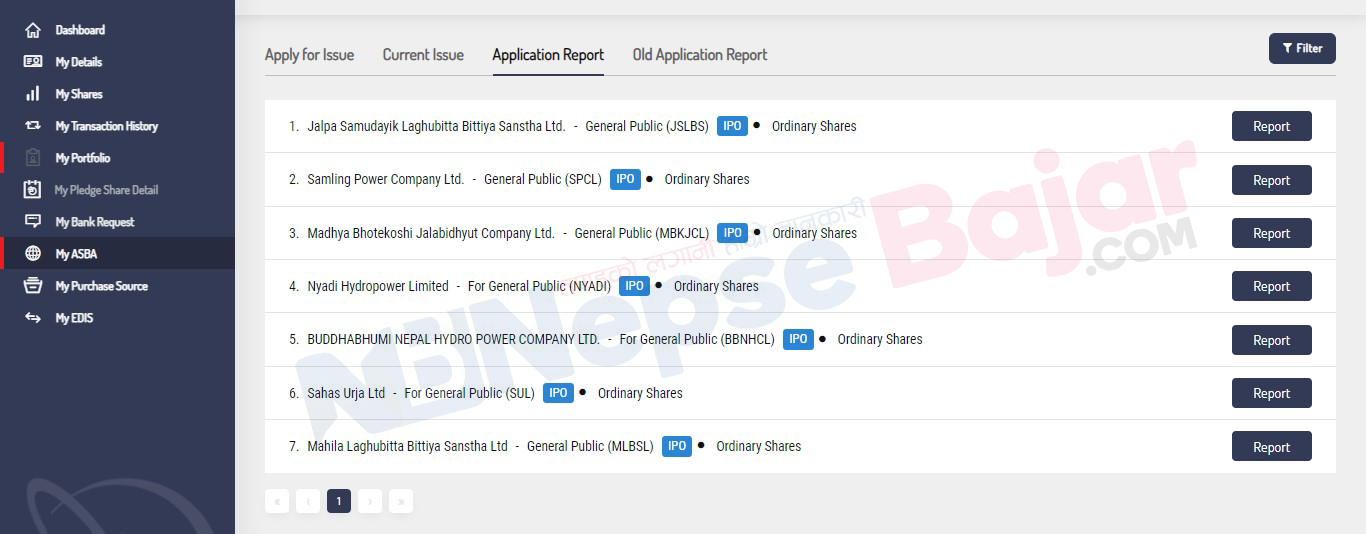
Task: Click 'Ordinary Shares' on Nyadi Hydropower row
Action: (716, 286)
